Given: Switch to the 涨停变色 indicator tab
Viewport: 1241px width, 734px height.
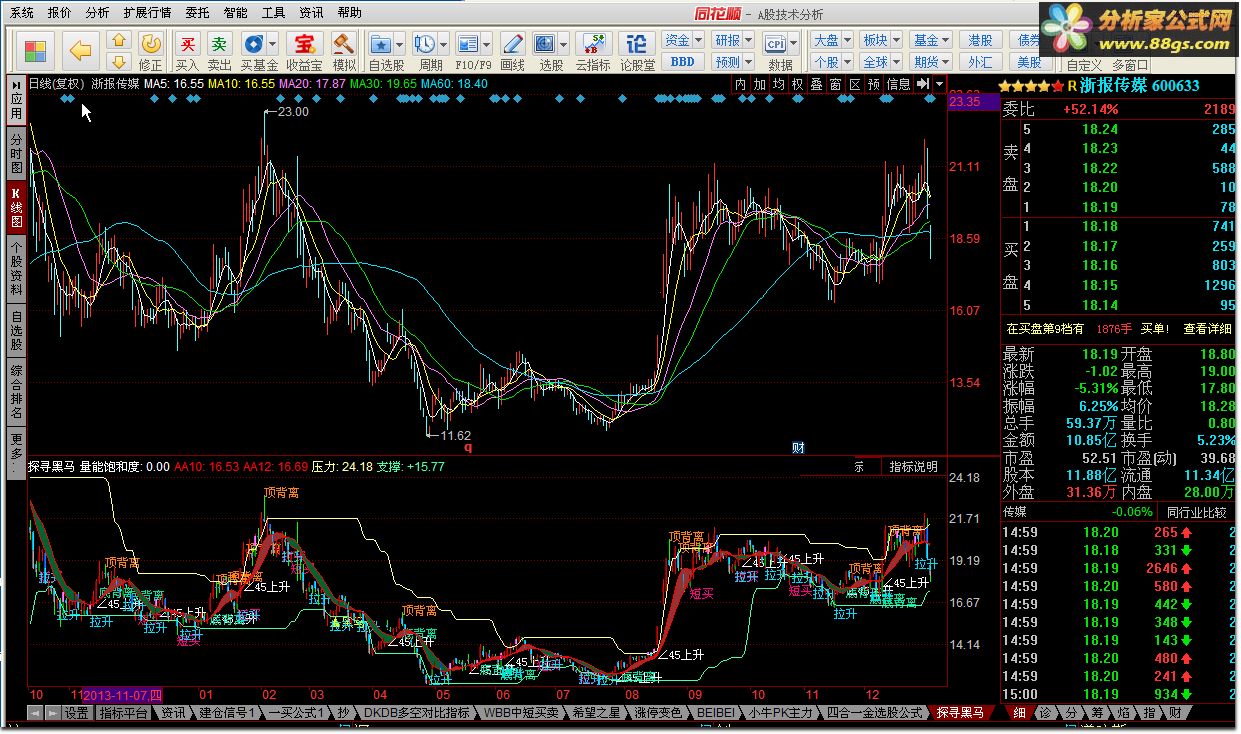Looking at the screenshot, I should (658, 713).
